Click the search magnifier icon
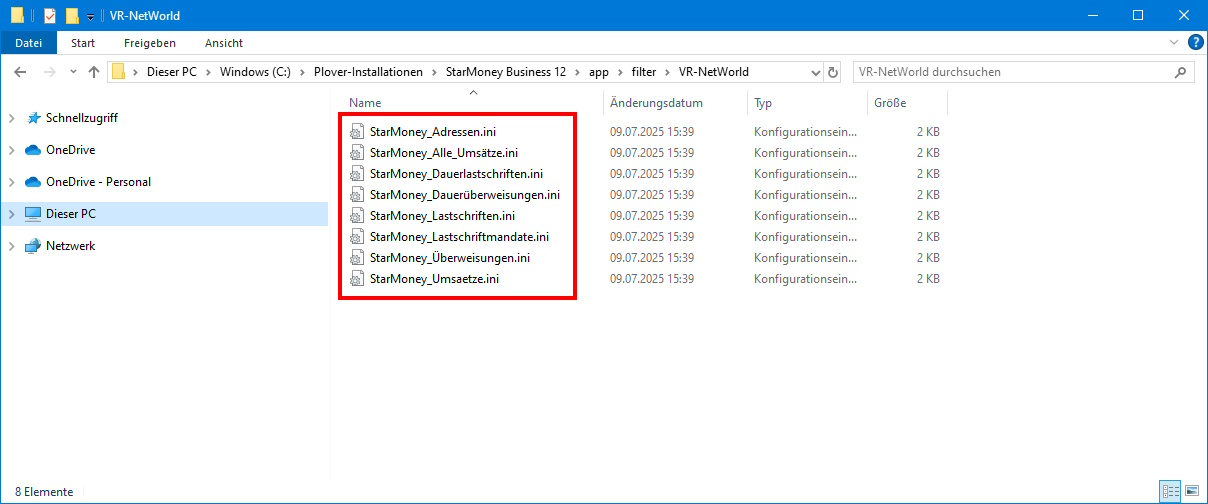The width and height of the screenshot is (1208, 504). click(x=1181, y=72)
